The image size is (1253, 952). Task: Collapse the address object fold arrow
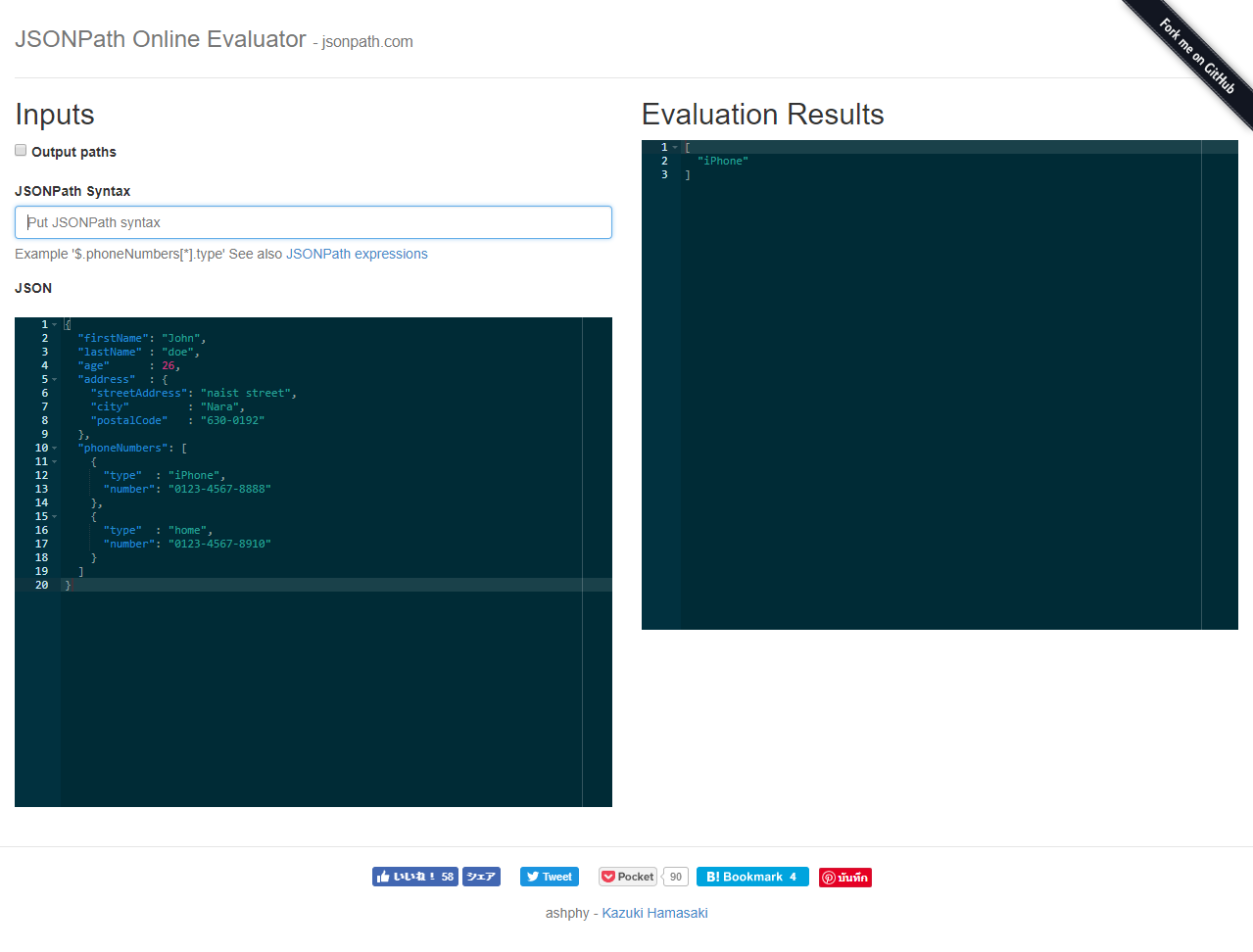click(54, 379)
